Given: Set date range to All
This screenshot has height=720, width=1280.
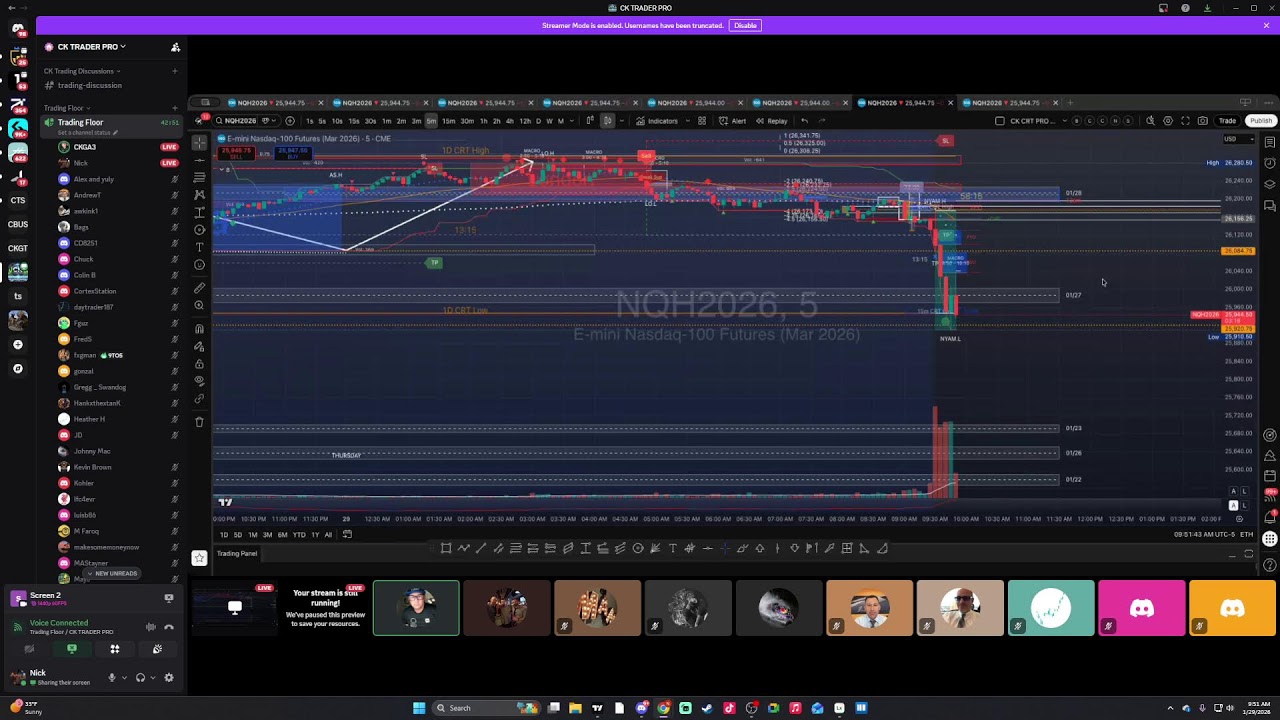Looking at the screenshot, I should (328, 535).
